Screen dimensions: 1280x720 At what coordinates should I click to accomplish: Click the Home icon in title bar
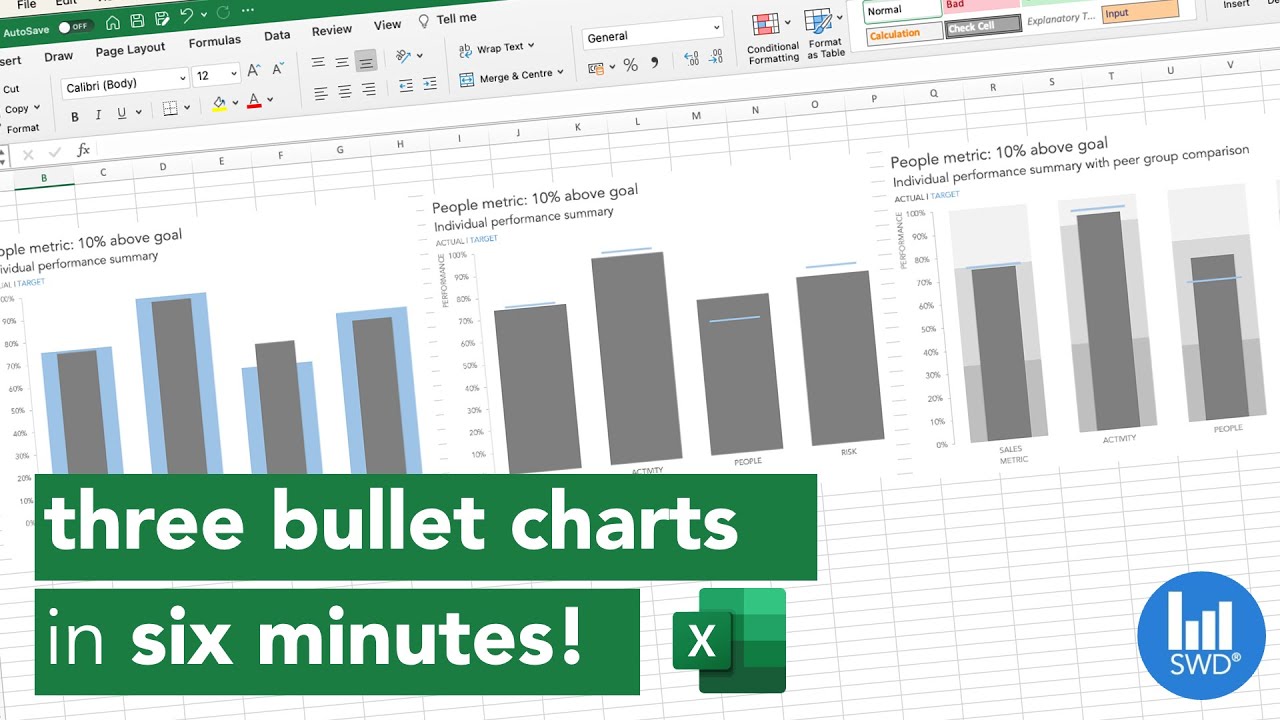112,22
